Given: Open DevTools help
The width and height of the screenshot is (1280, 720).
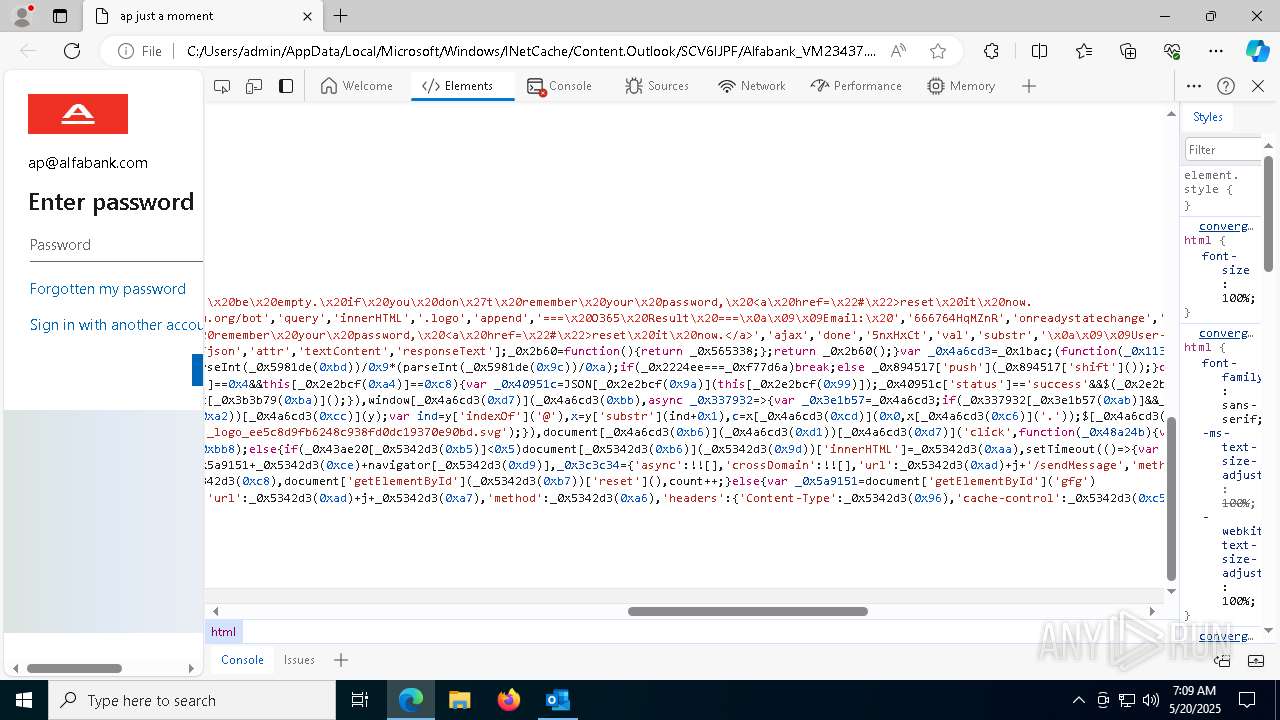Looking at the screenshot, I should (x=1226, y=86).
